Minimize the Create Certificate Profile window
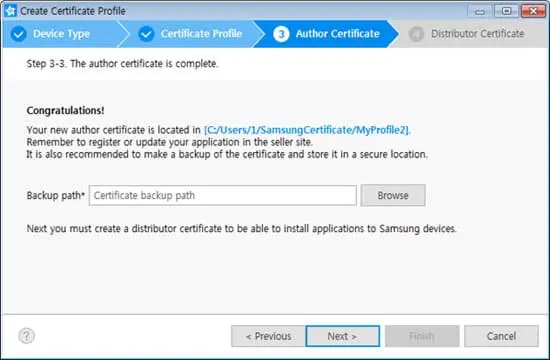Image resolution: width=550 pixels, height=360 pixels. click(480, 11)
